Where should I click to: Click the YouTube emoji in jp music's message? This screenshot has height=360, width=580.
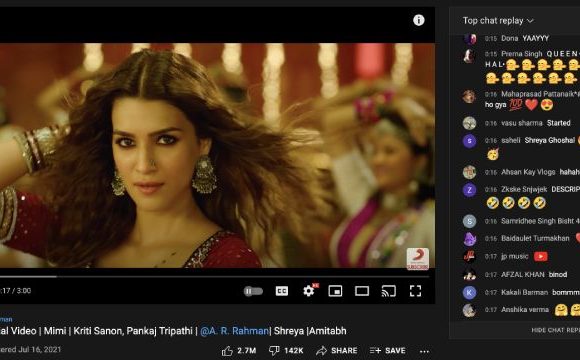point(540,256)
